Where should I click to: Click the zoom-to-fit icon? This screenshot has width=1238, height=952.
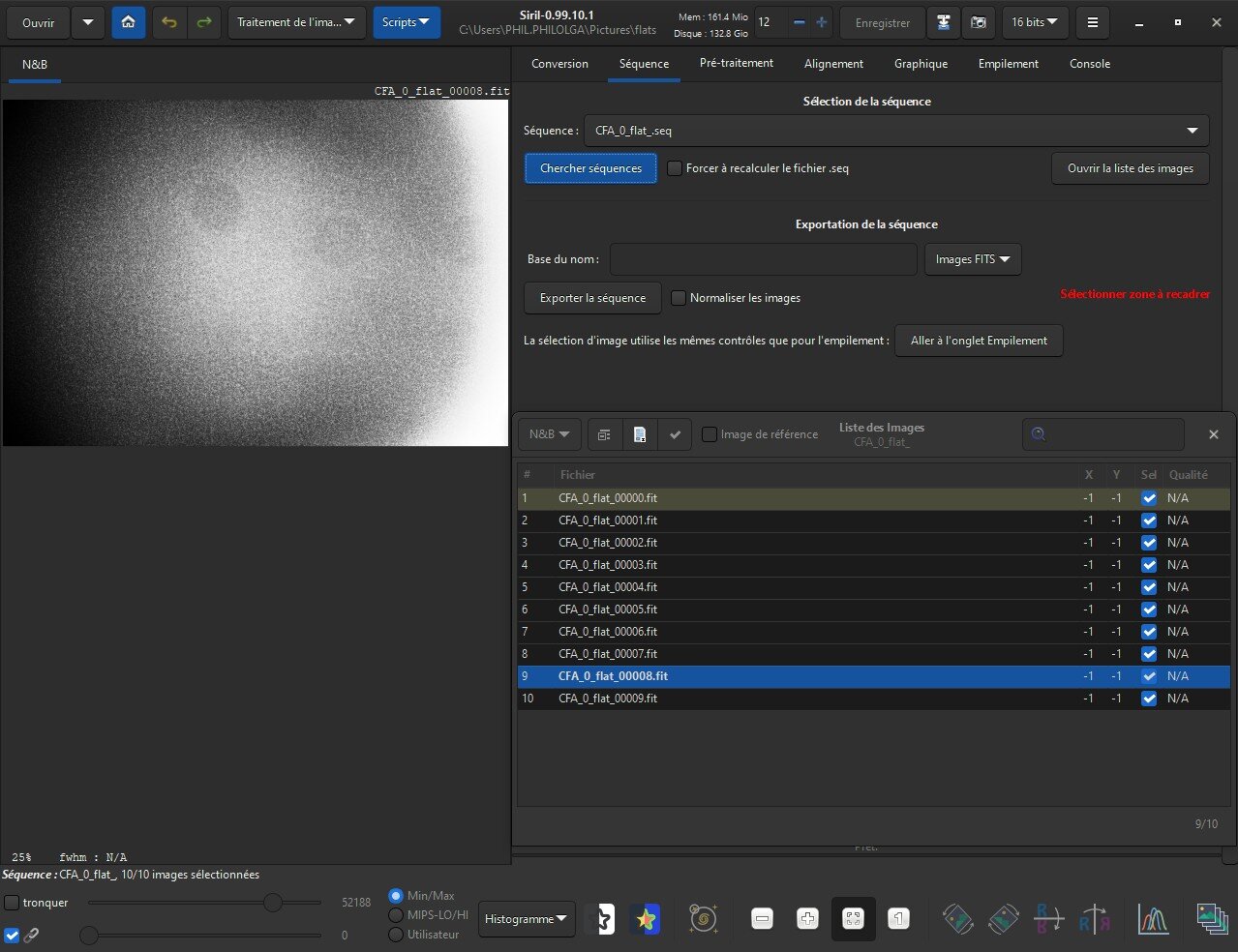click(x=853, y=919)
